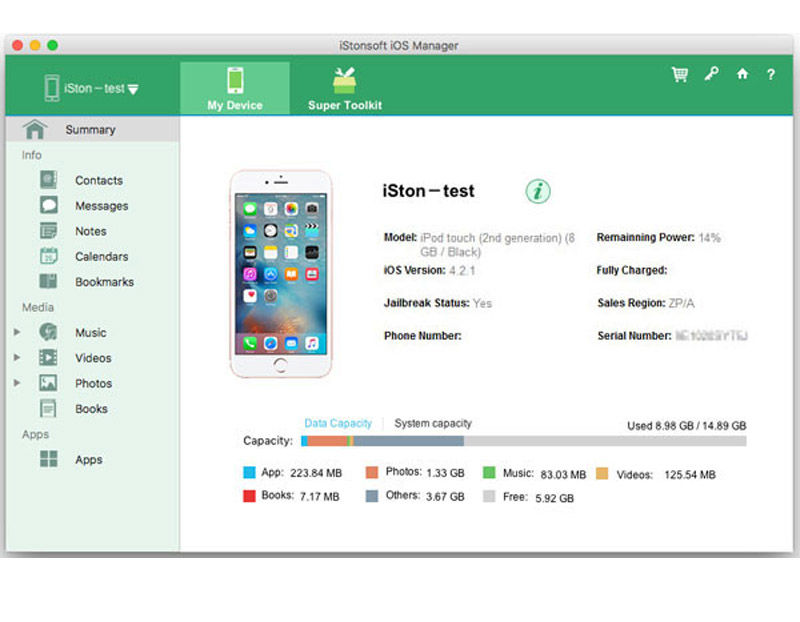The width and height of the screenshot is (800, 622).
Task: Click the gray Free color swatch
Action: (x=489, y=496)
